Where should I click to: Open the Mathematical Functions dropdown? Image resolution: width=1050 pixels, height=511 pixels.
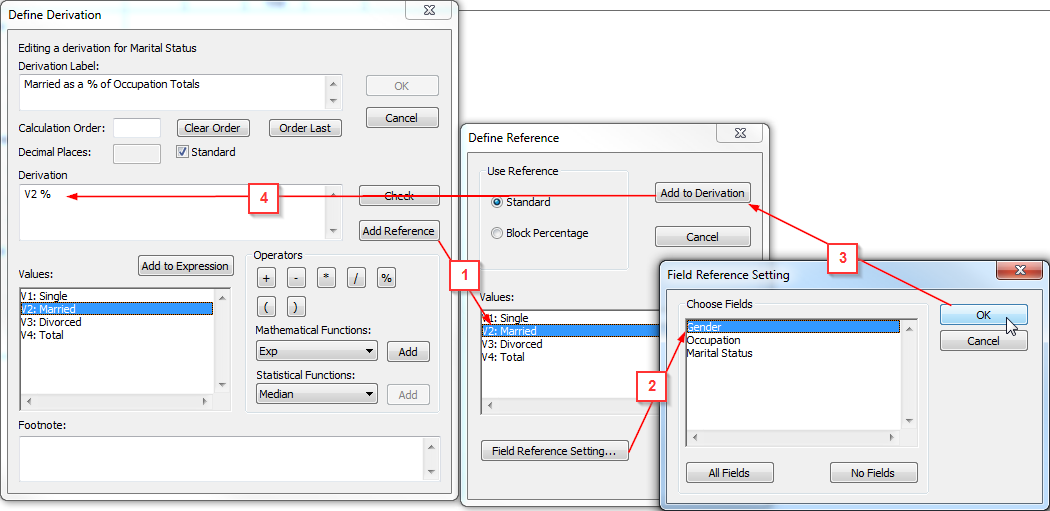(369, 352)
